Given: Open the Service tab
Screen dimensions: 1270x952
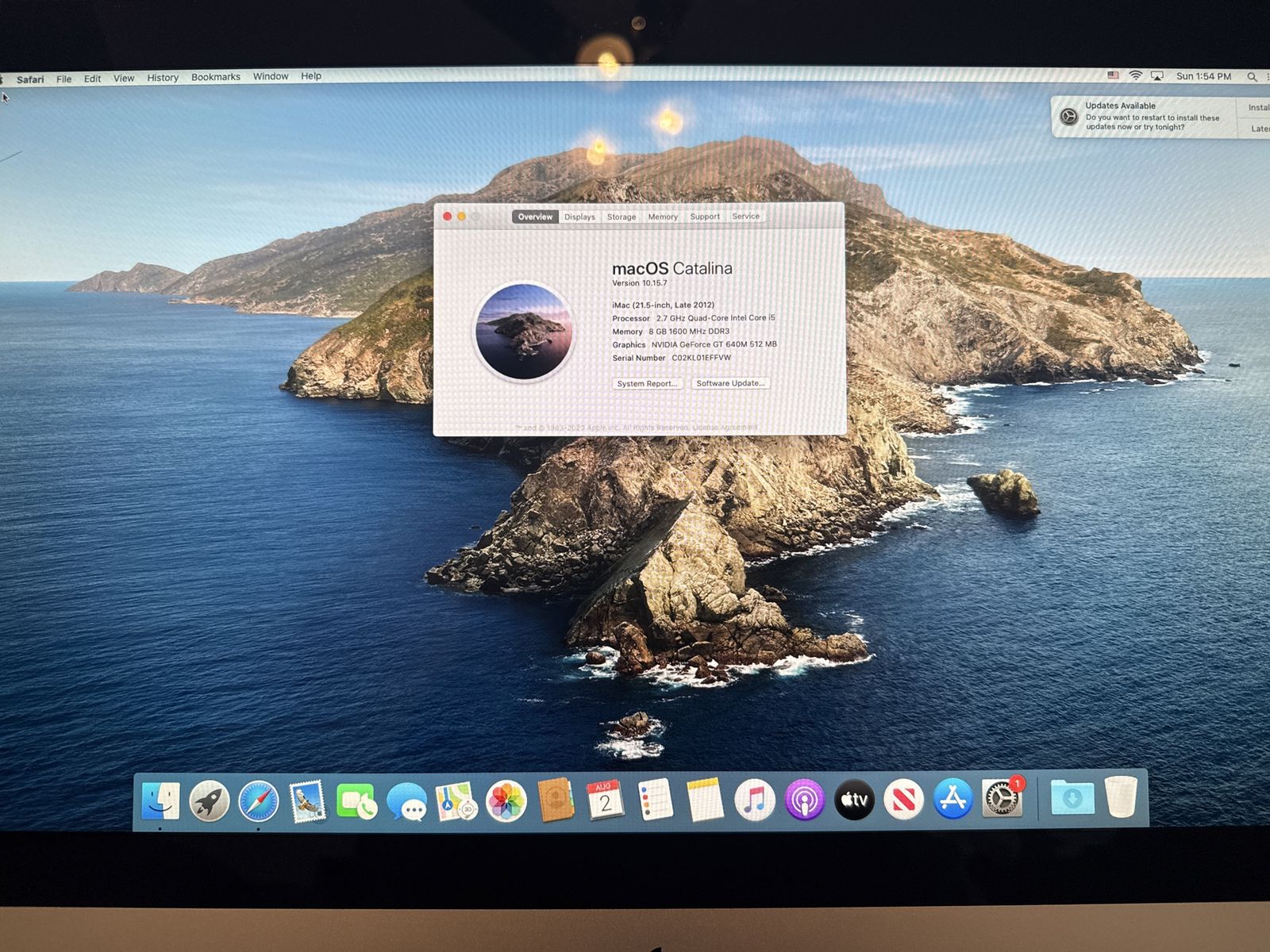Looking at the screenshot, I should [746, 216].
